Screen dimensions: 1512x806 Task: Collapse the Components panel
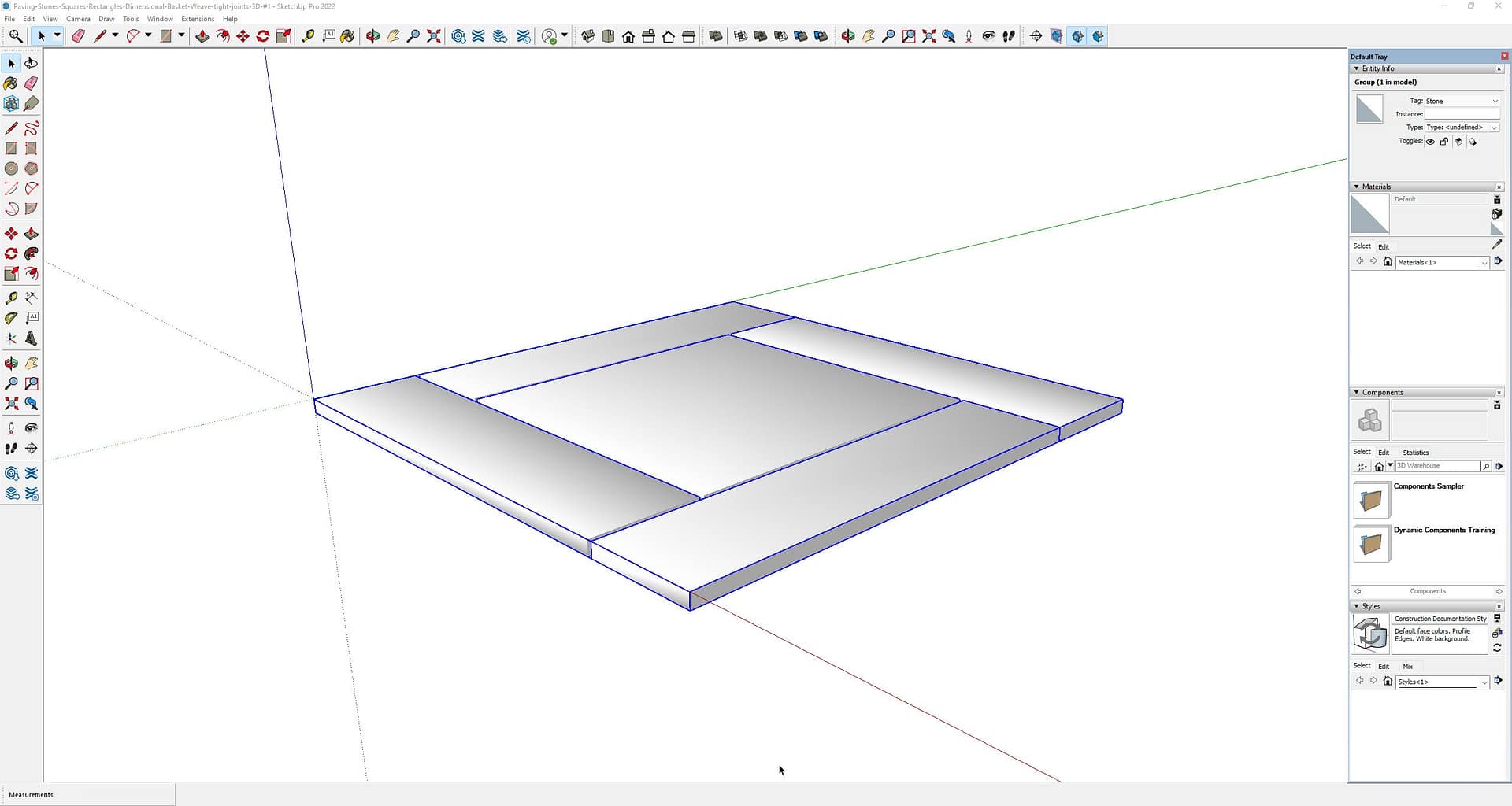click(1356, 392)
